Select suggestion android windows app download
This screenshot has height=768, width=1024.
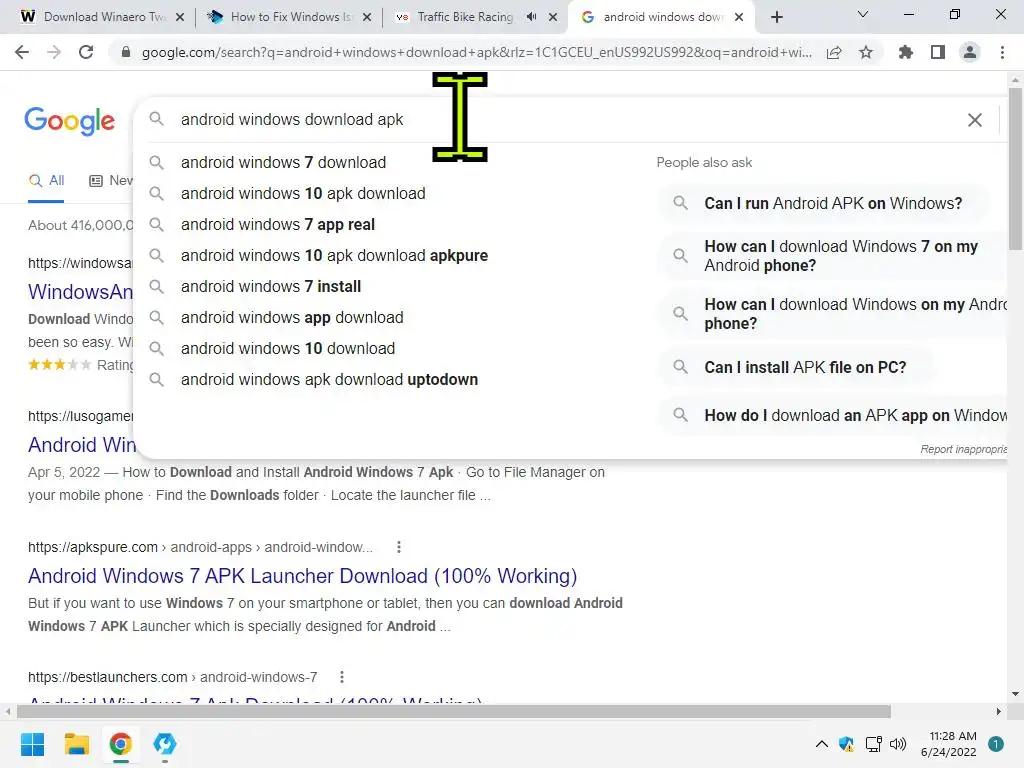[x=292, y=317]
